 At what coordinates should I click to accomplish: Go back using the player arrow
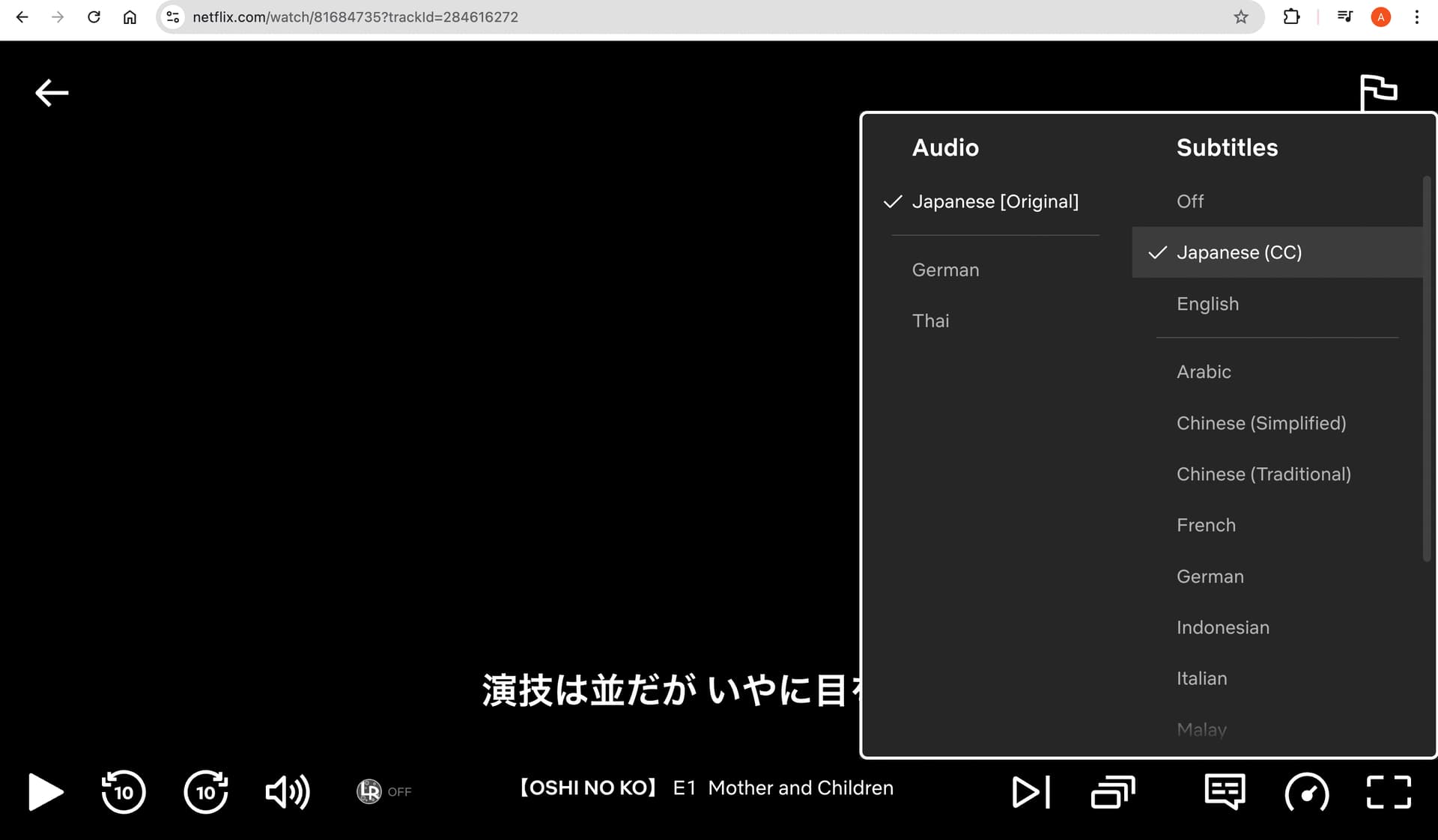tap(52, 93)
